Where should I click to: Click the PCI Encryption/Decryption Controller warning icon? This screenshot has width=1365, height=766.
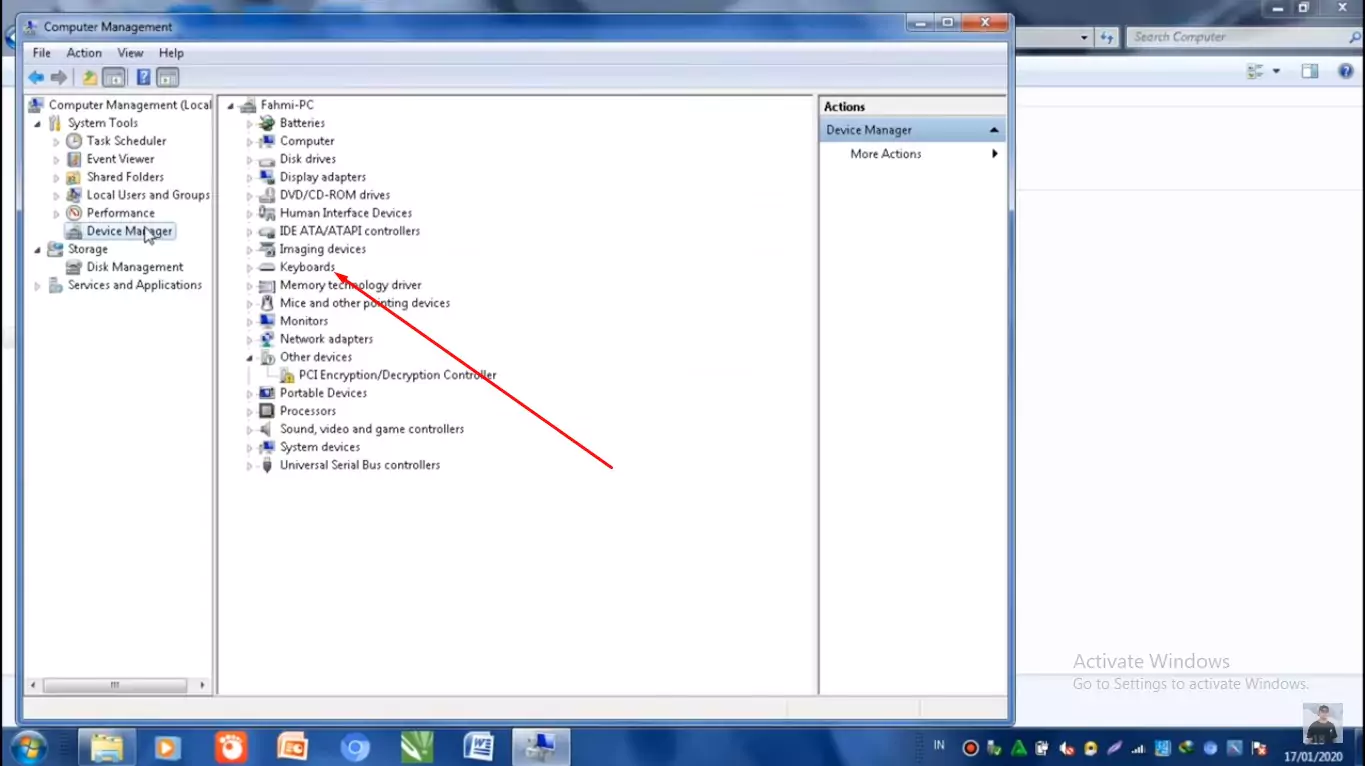[286, 375]
